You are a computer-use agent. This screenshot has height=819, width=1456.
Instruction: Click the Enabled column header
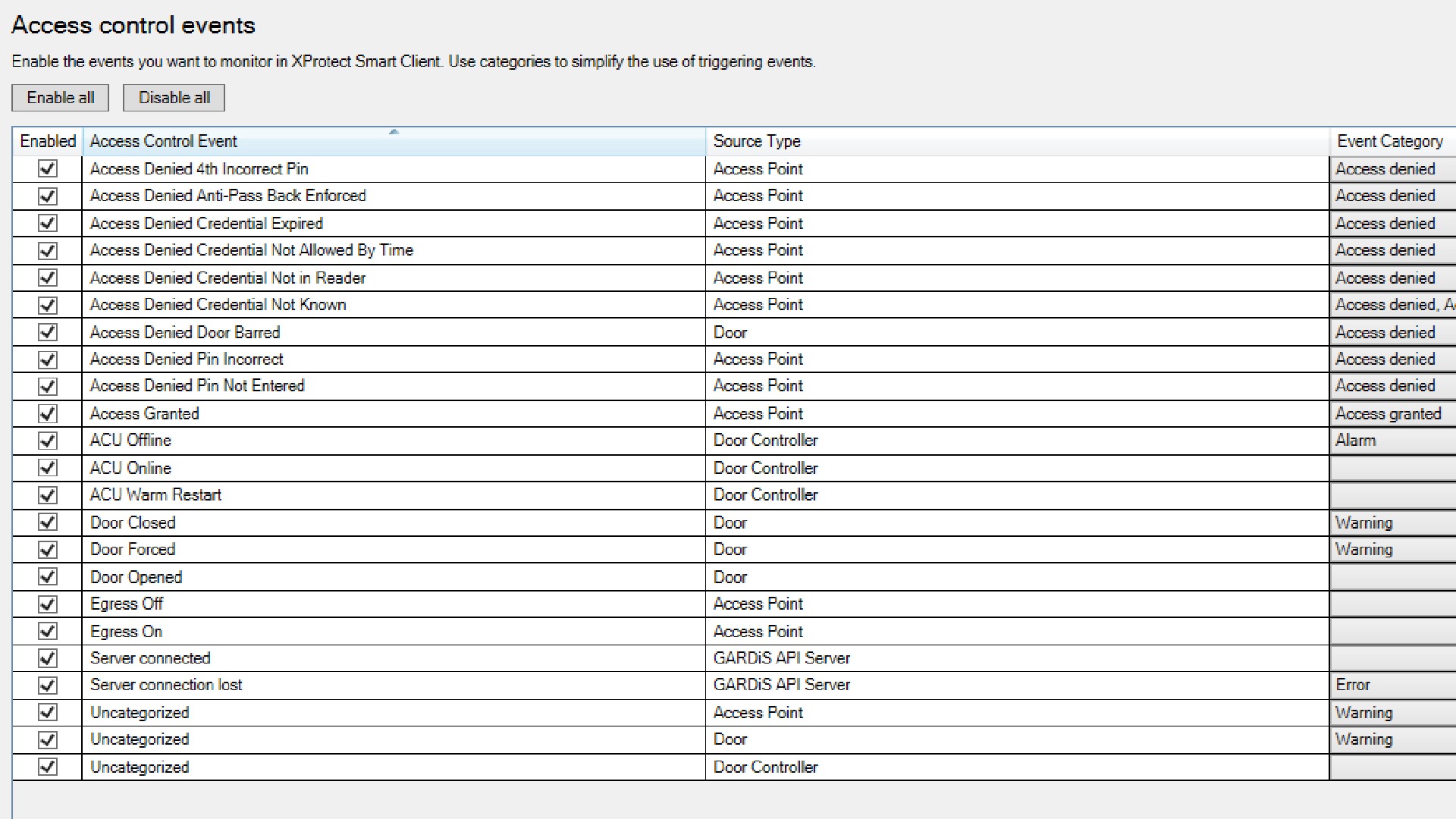(48, 142)
